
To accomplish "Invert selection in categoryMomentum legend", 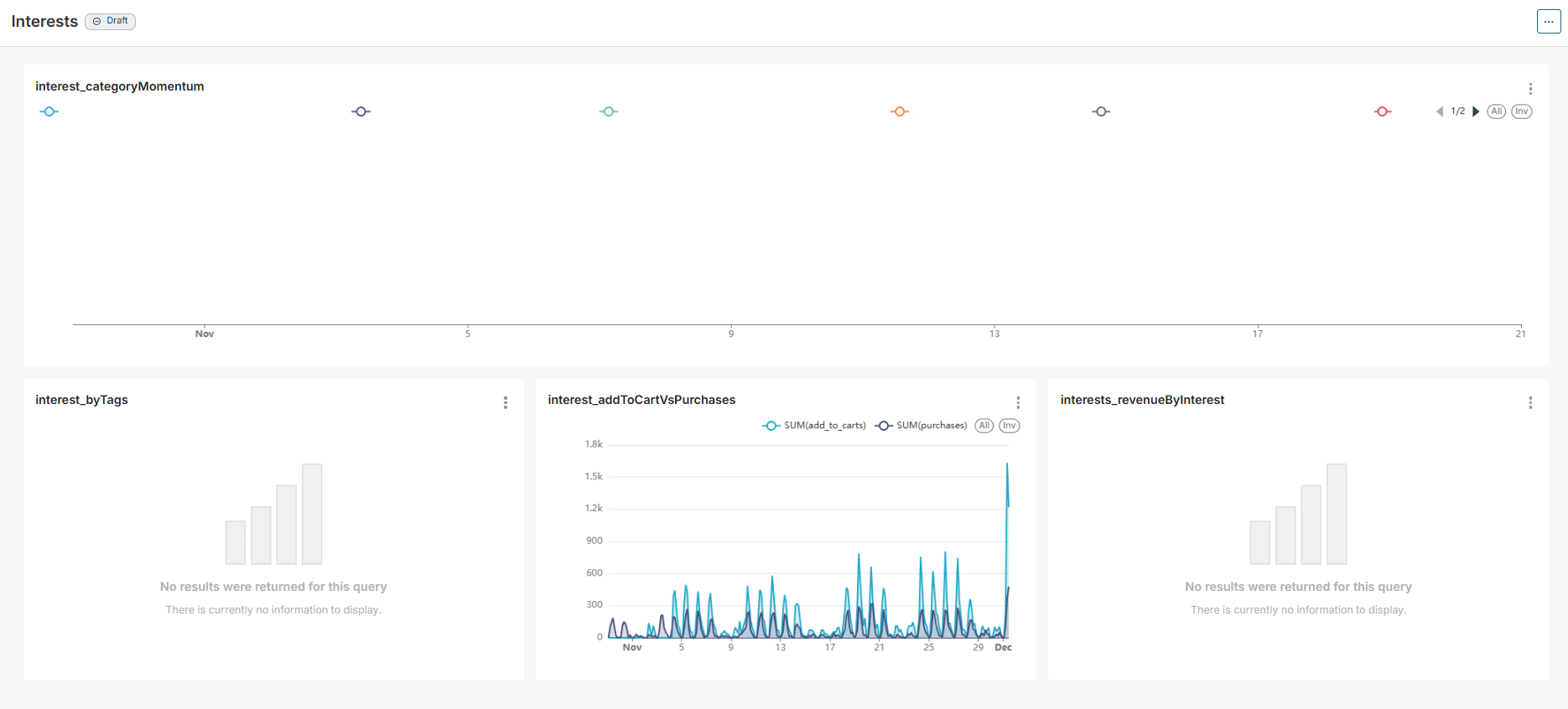I will pos(1522,111).
